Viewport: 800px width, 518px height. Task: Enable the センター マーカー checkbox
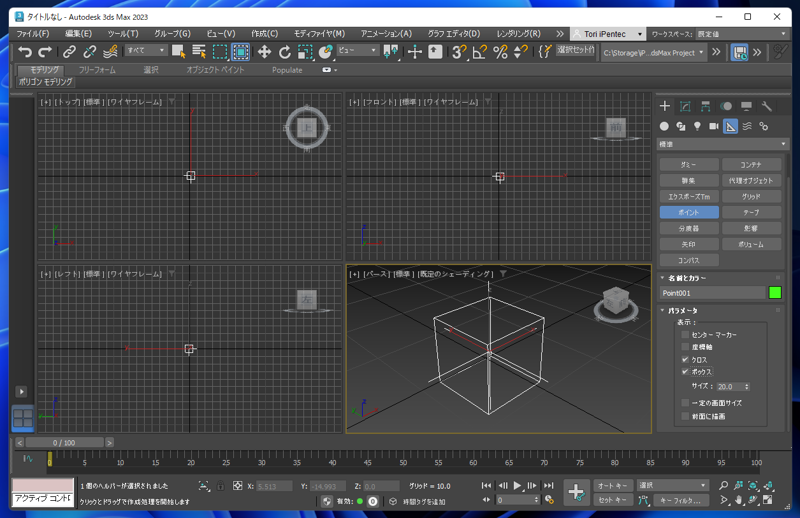[685, 335]
